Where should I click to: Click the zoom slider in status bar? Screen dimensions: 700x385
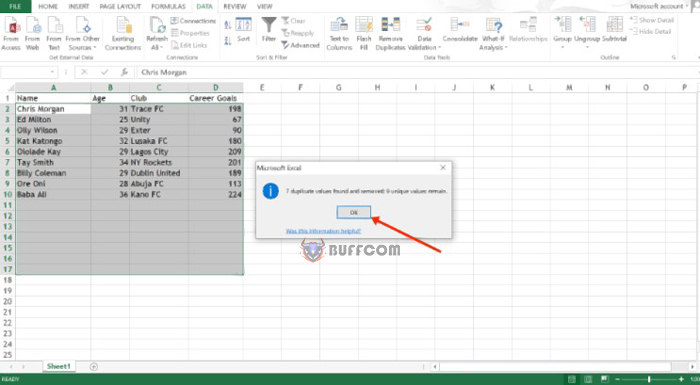pyautogui.click(x=649, y=379)
